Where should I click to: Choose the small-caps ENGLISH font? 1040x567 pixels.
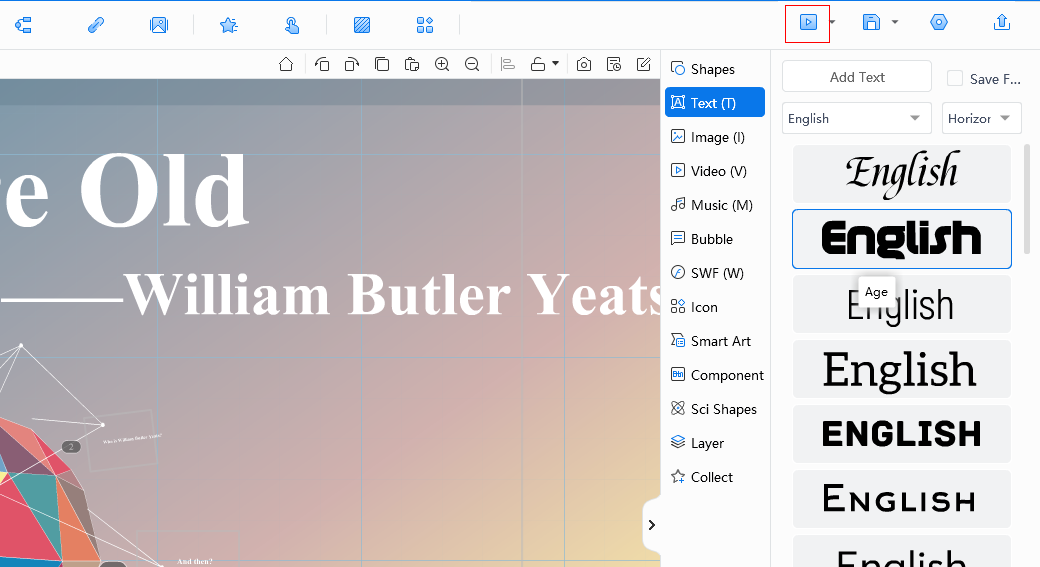point(902,499)
